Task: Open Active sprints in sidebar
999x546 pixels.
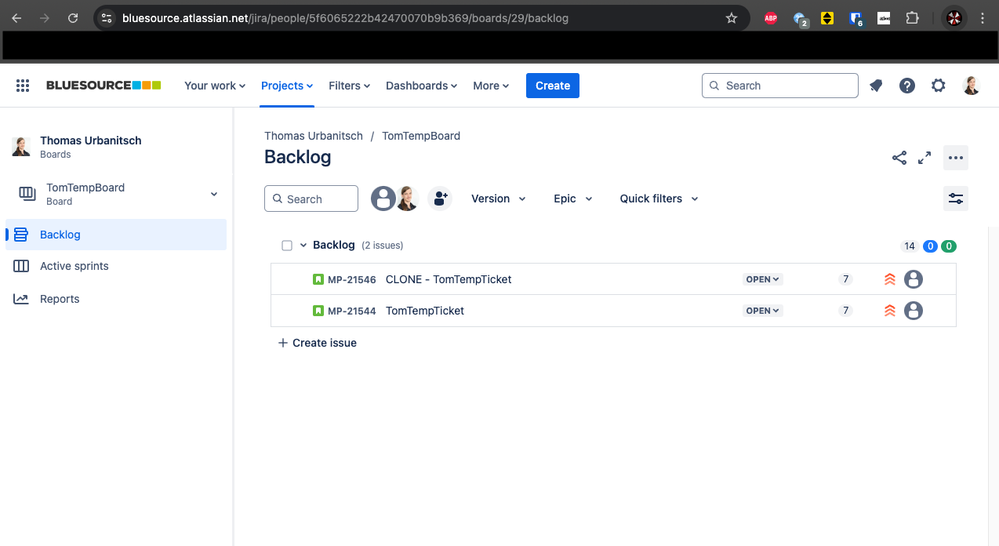Action: click(74, 266)
